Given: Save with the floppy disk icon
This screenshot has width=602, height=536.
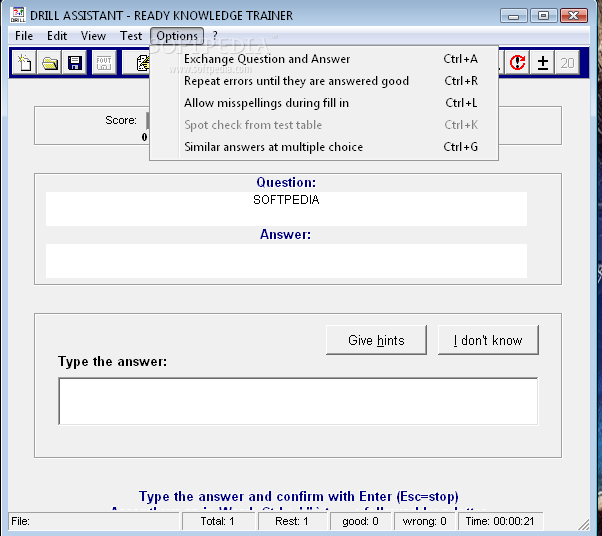Looking at the screenshot, I should click(x=74, y=63).
